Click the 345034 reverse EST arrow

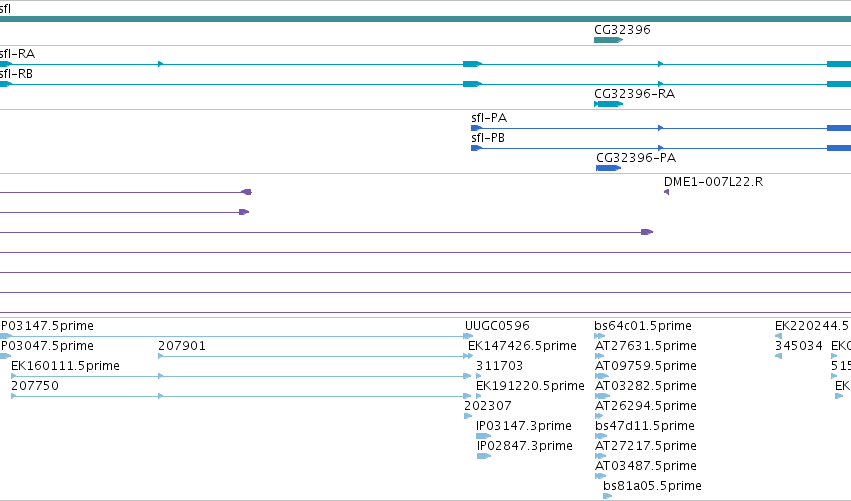pyautogui.click(x=778, y=356)
